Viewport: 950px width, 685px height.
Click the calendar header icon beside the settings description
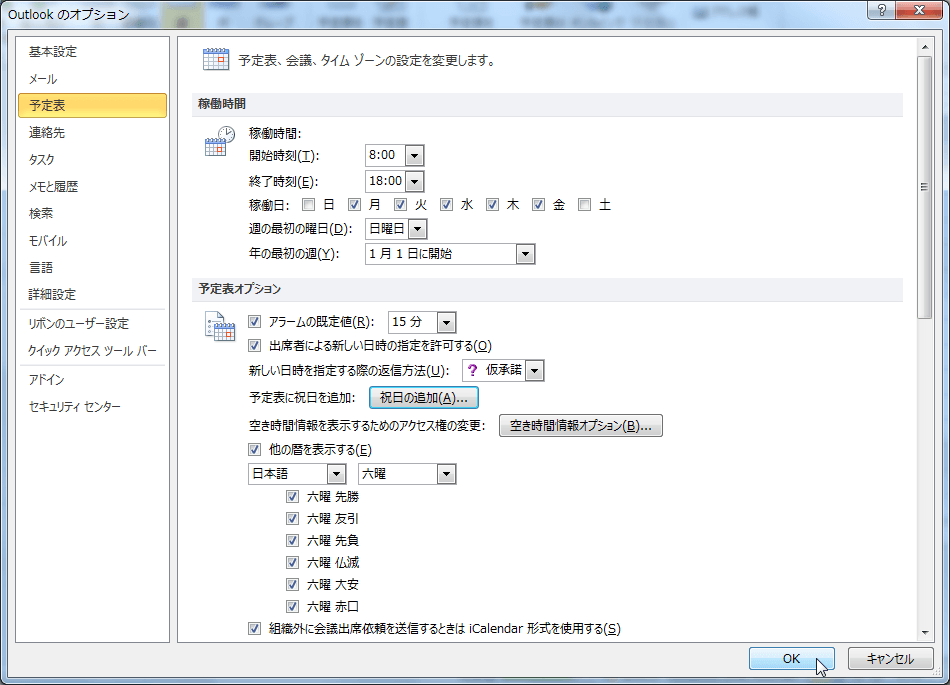[216, 59]
